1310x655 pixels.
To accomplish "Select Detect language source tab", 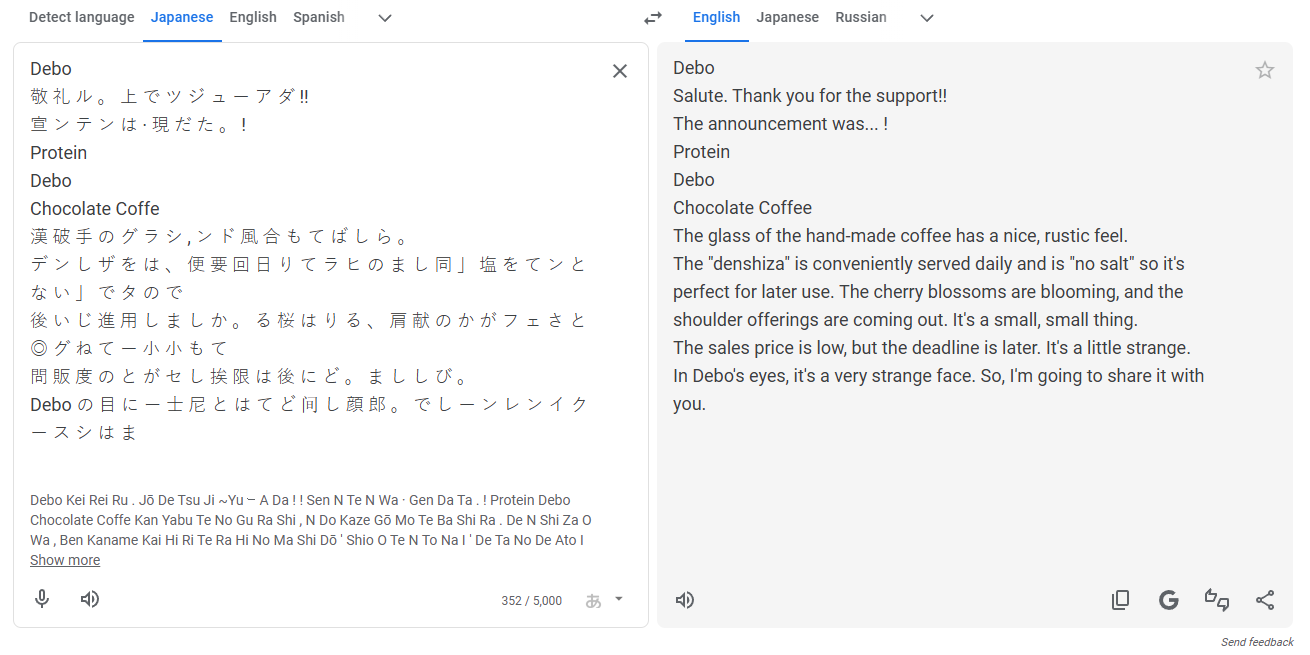I will (82, 17).
